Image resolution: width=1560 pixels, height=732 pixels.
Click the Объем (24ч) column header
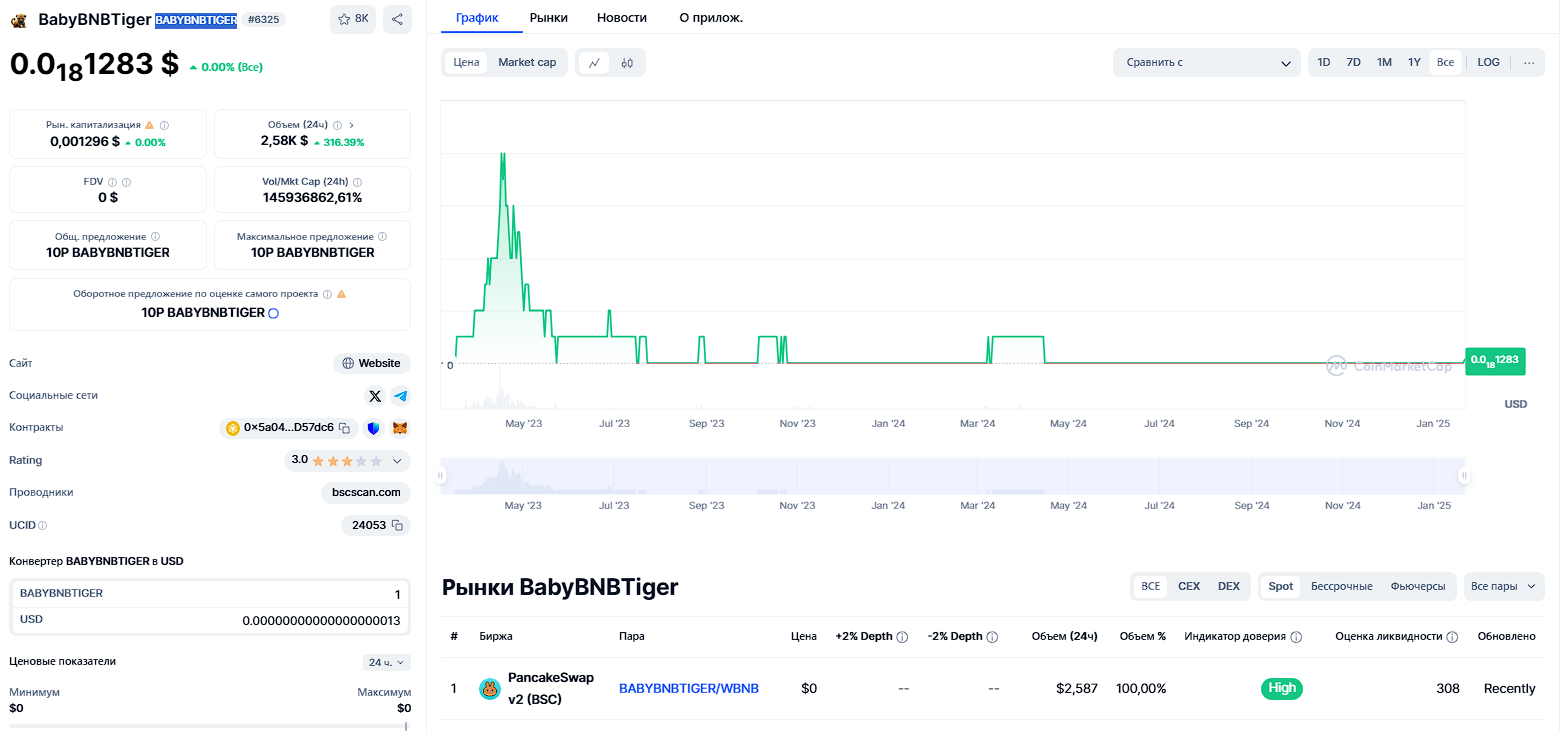1065,637
